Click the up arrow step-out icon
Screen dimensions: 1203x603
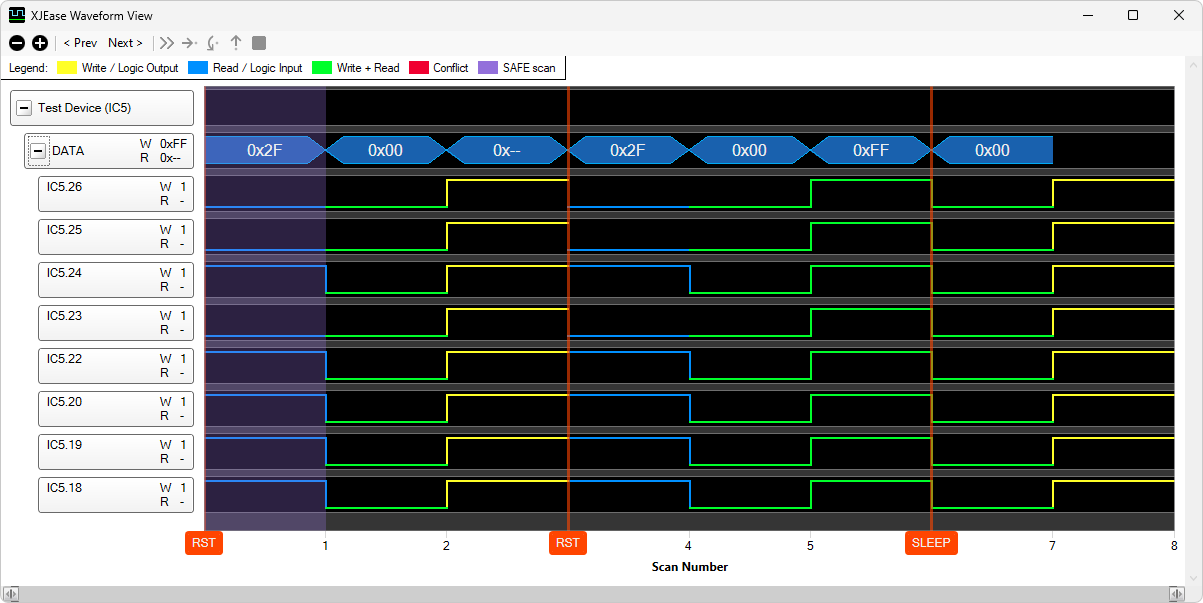[236, 43]
